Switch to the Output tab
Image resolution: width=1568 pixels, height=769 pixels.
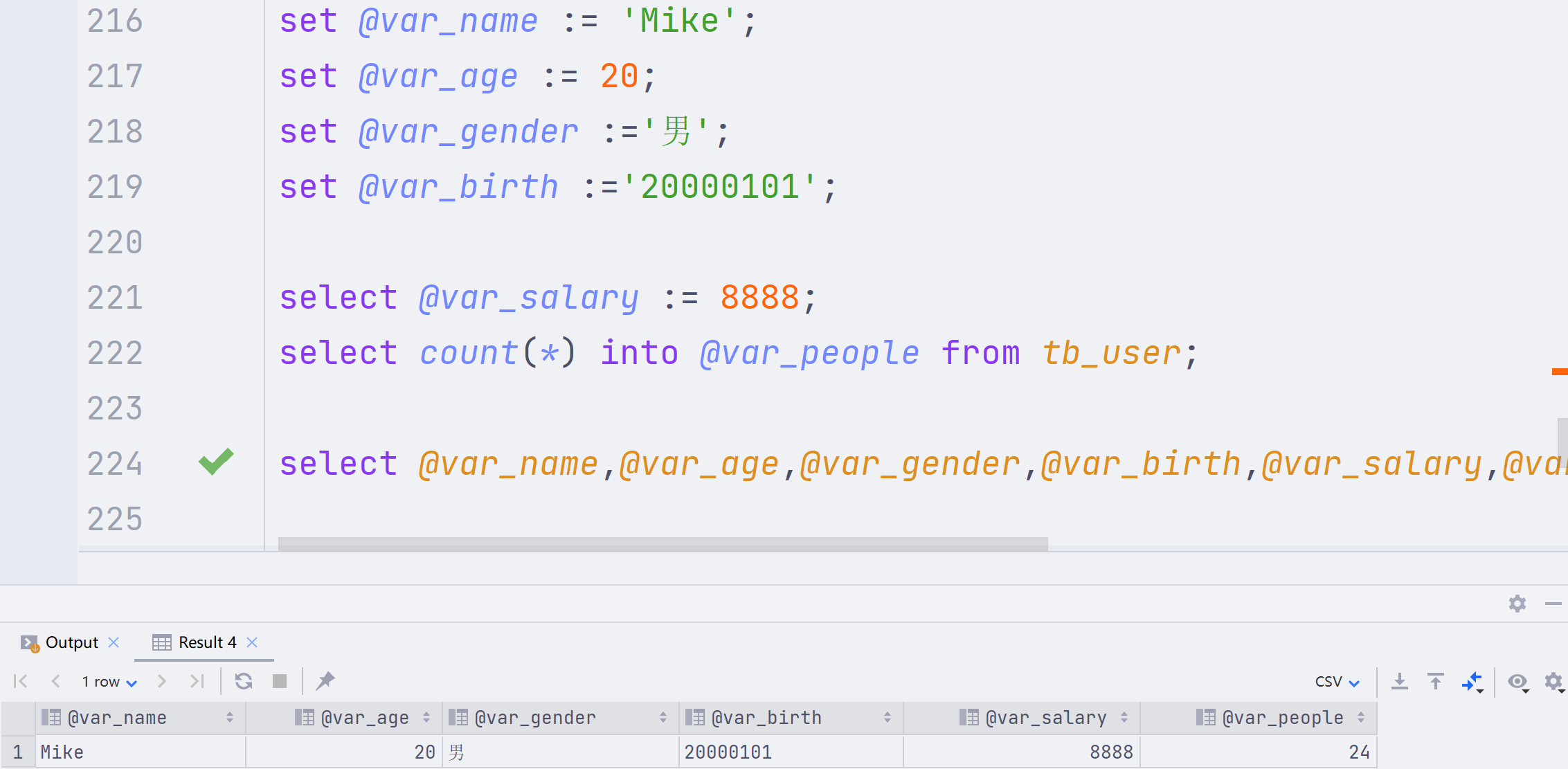tap(71, 642)
